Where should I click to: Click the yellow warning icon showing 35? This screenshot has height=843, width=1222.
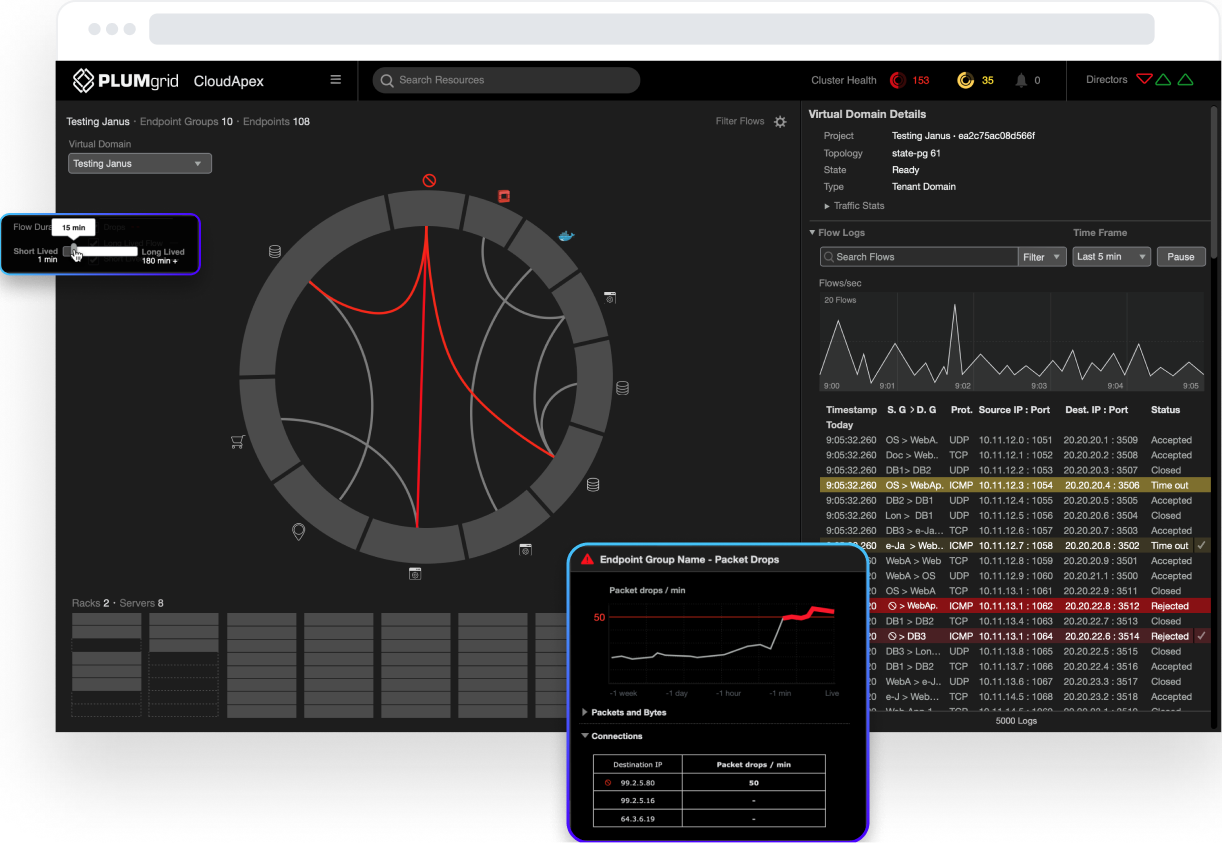tap(965, 80)
